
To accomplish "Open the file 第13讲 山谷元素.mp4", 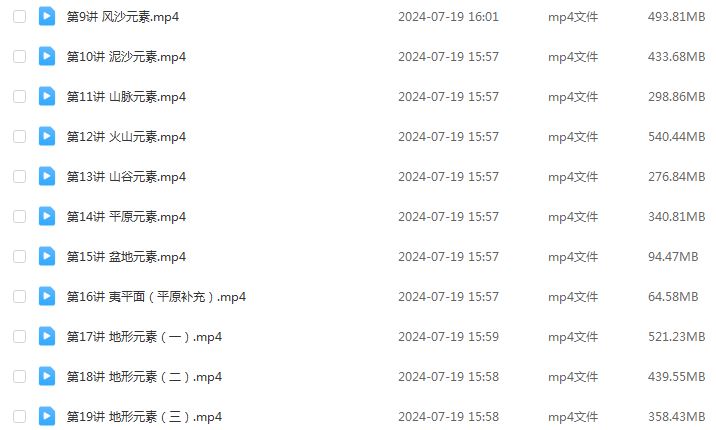I will coord(126,177).
